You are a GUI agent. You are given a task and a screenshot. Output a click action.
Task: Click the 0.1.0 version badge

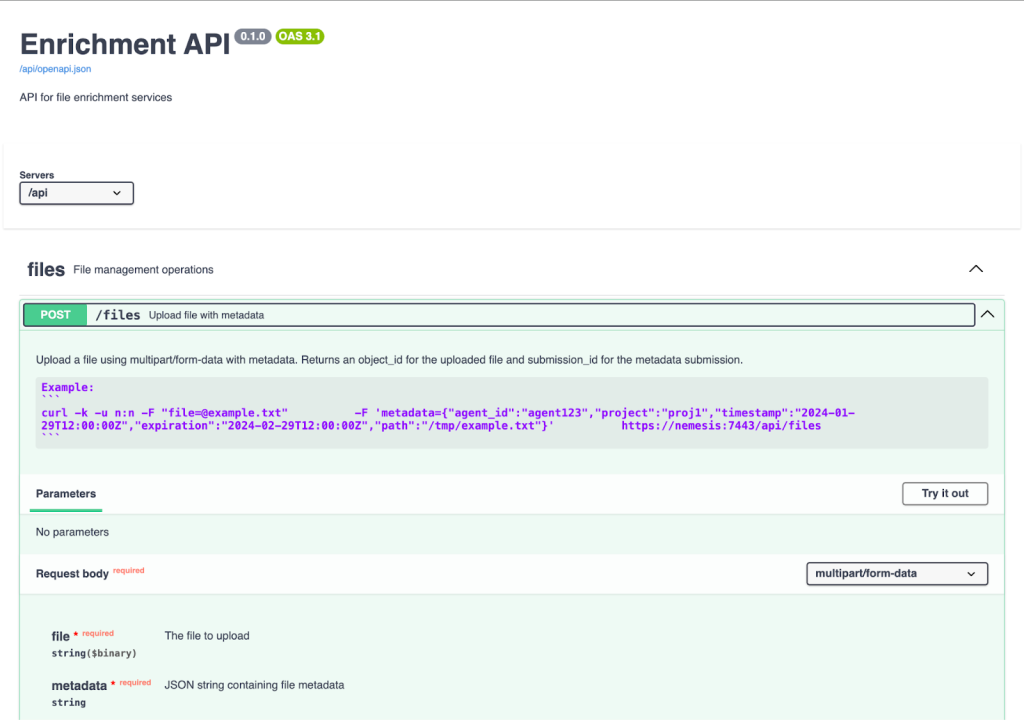(x=252, y=37)
